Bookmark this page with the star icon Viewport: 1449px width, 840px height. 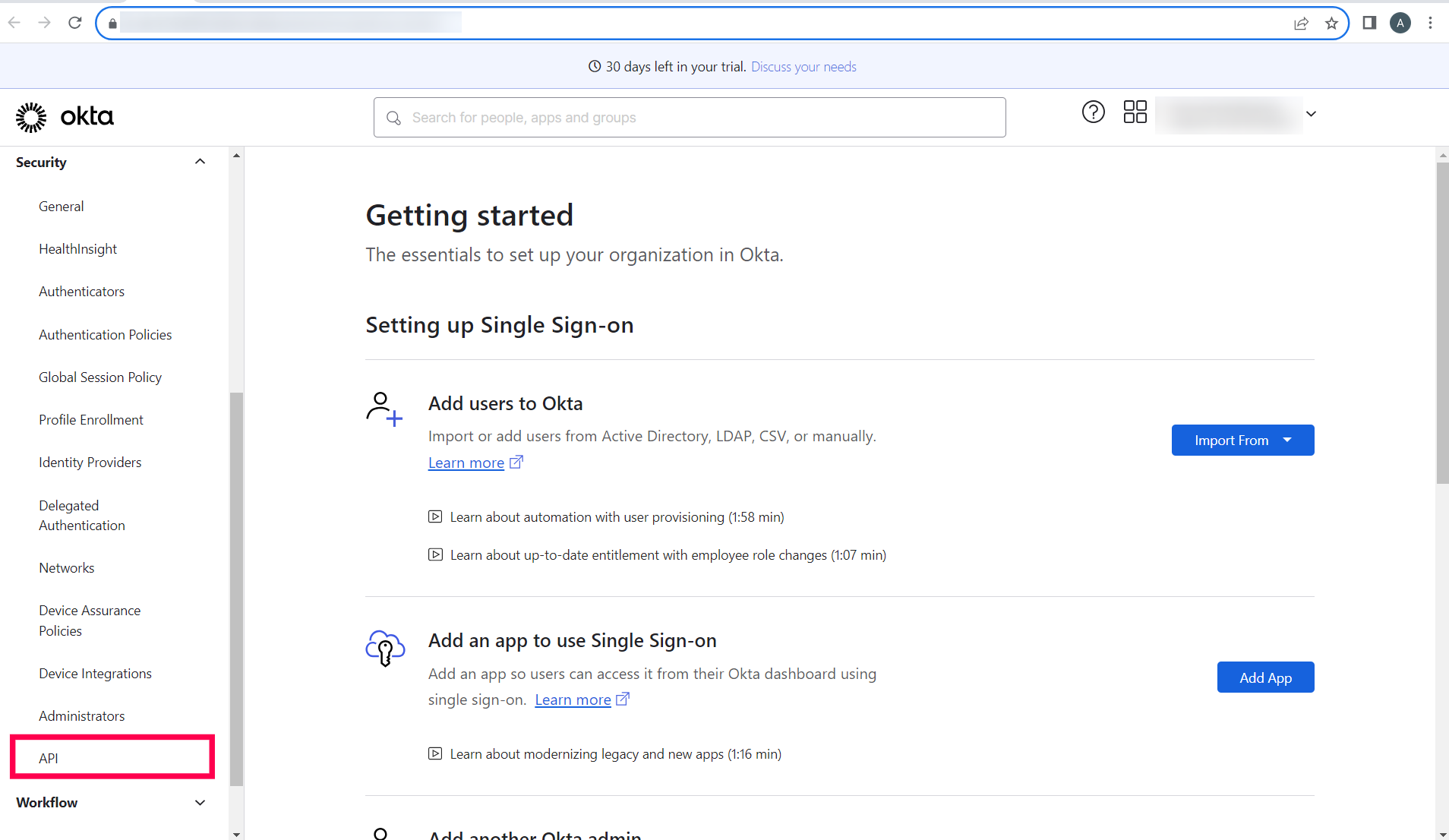1331,23
